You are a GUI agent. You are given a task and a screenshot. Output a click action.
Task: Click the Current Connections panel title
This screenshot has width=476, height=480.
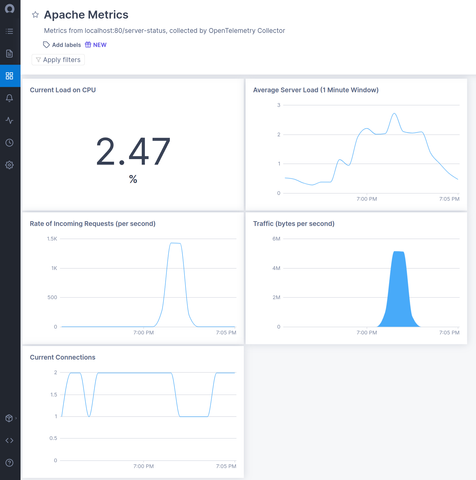point(62,357)
